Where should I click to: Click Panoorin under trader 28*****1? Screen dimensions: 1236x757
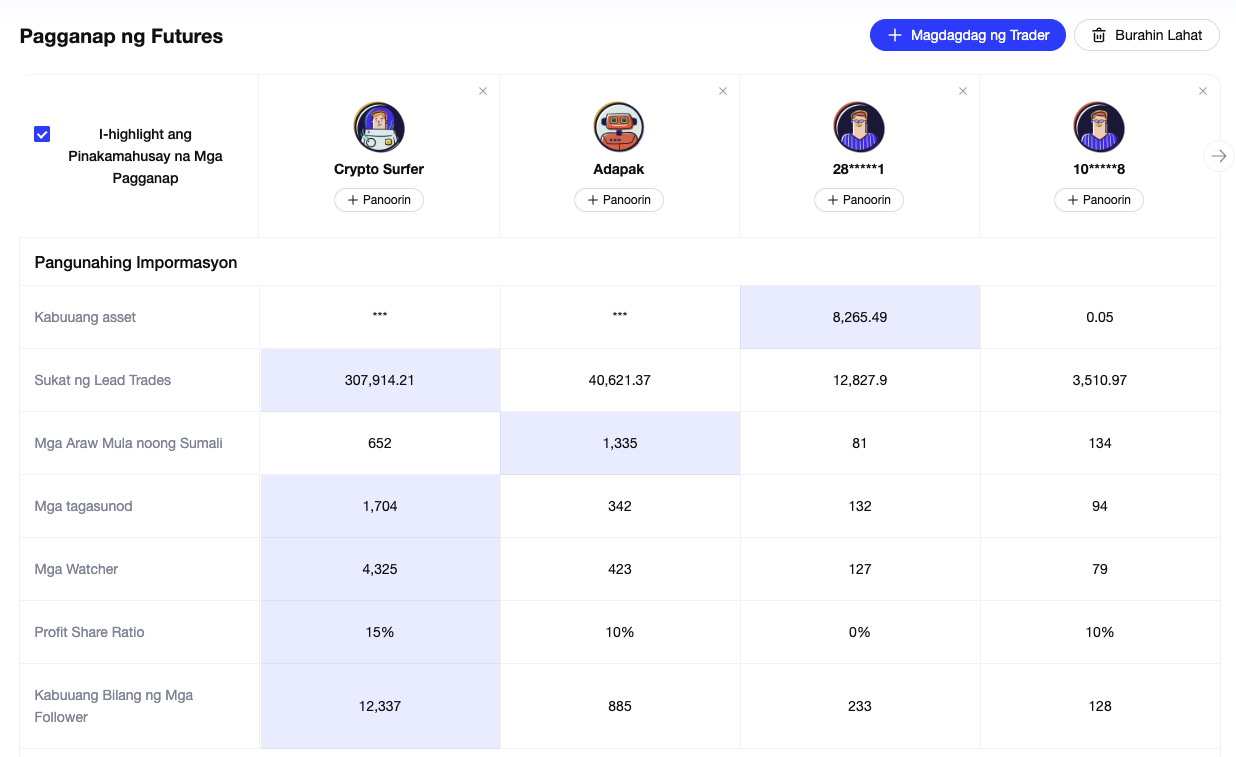(x=859, y=200)
